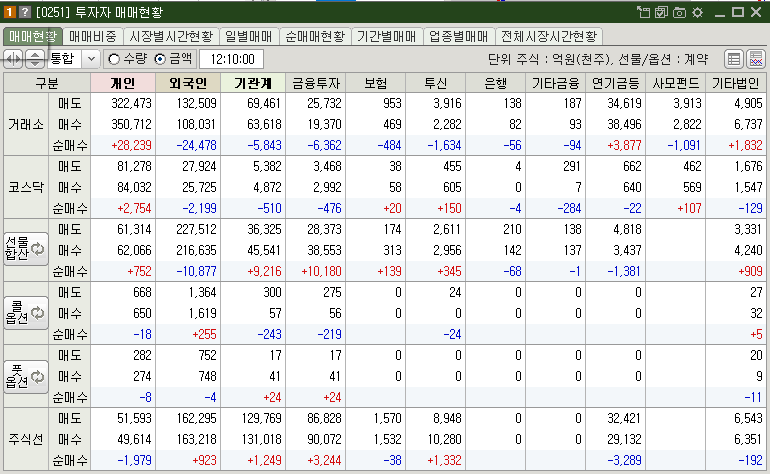770x474 pixels.
Task: Open the 기간별매매 tab
Action: coord(386,36)
